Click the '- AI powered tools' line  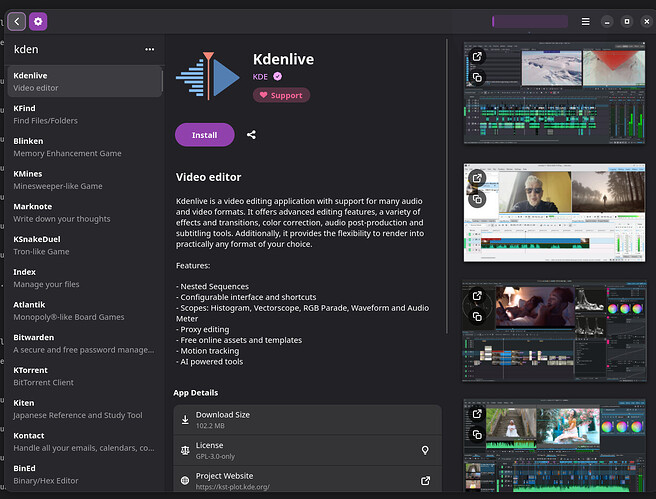tap(209, 362)
